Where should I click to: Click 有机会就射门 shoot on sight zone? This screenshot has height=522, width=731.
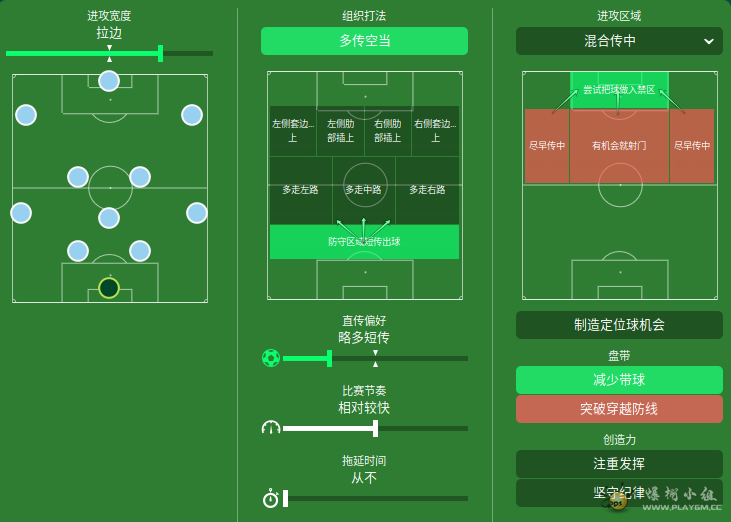point(619,146)
